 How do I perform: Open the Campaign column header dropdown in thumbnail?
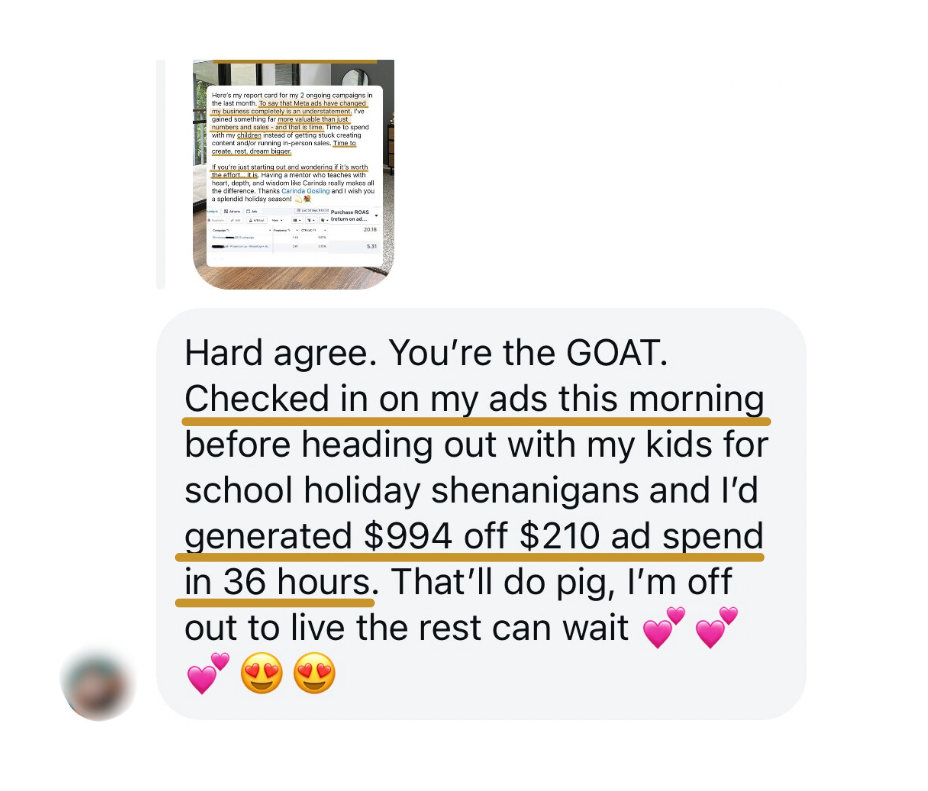pyautogui.click(x=270, y=230)
